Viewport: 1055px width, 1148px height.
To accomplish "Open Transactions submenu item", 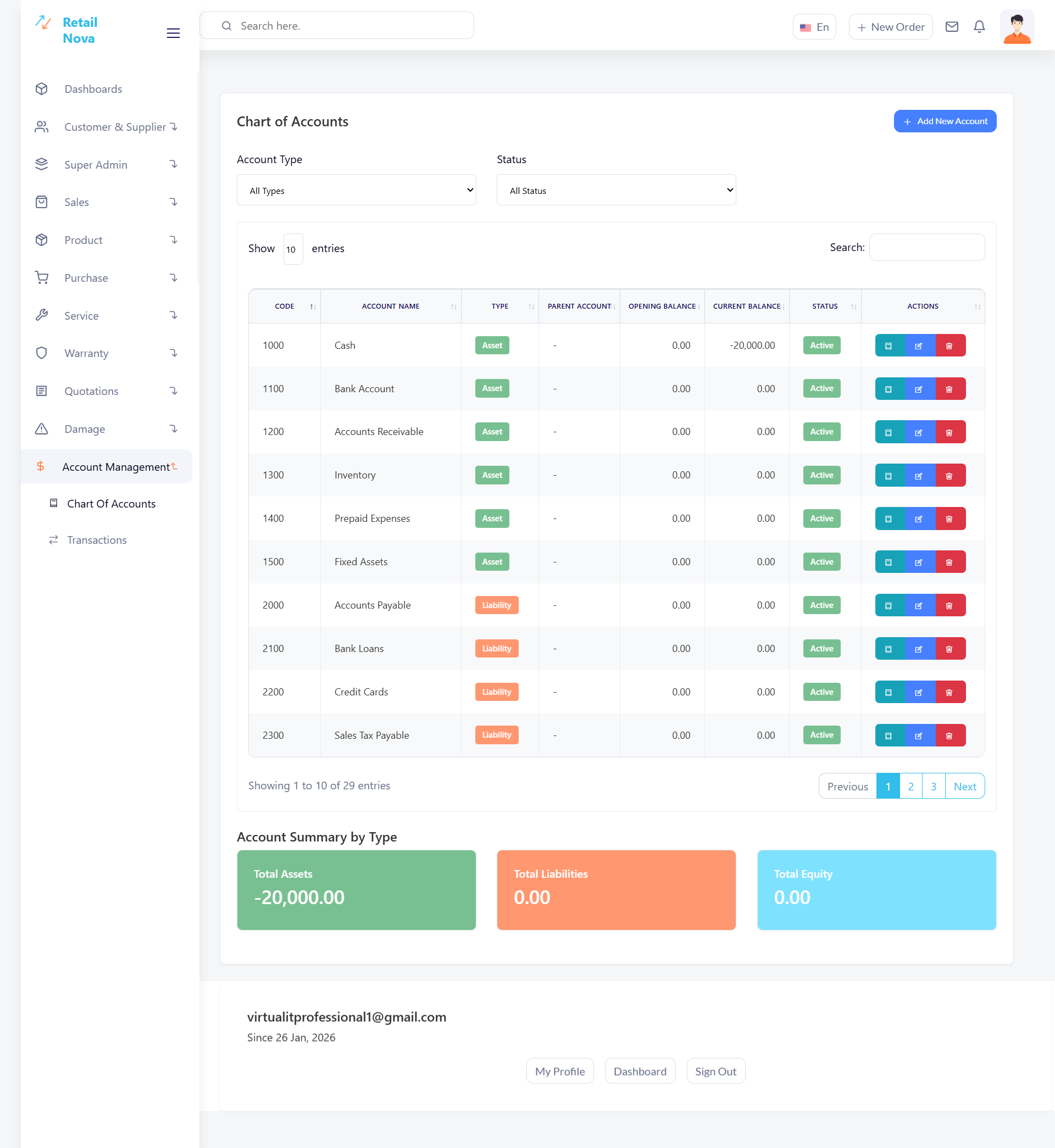I will pos(97,540).
